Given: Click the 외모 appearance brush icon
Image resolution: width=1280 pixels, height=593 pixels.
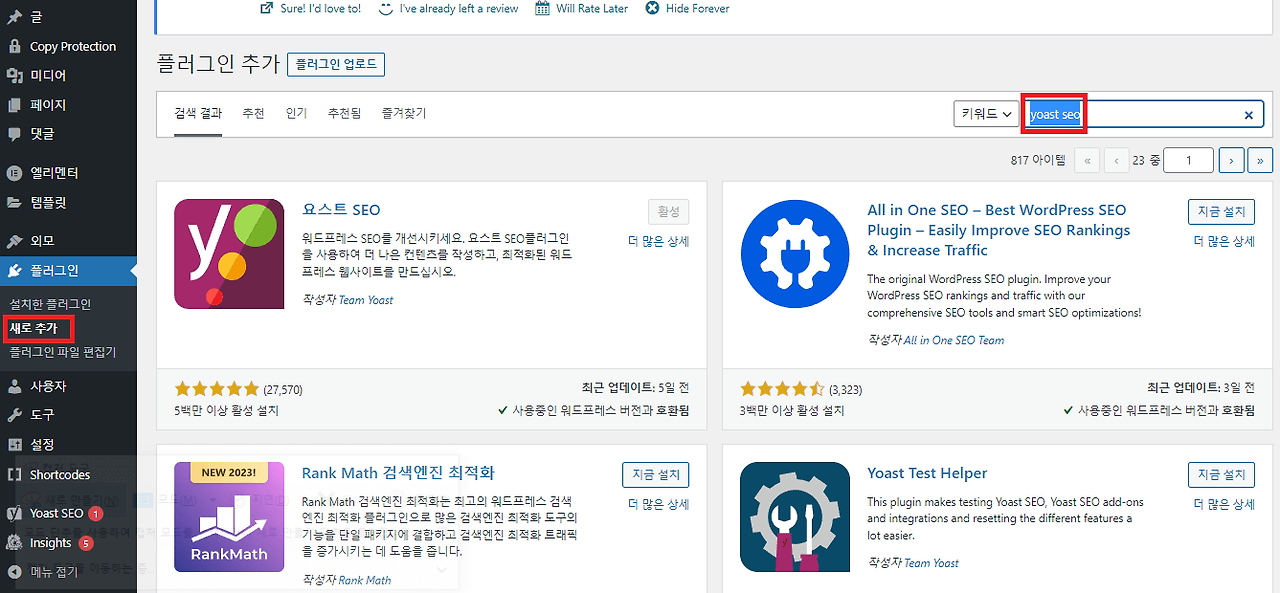Looking at the screenshot, I should 14,241.
